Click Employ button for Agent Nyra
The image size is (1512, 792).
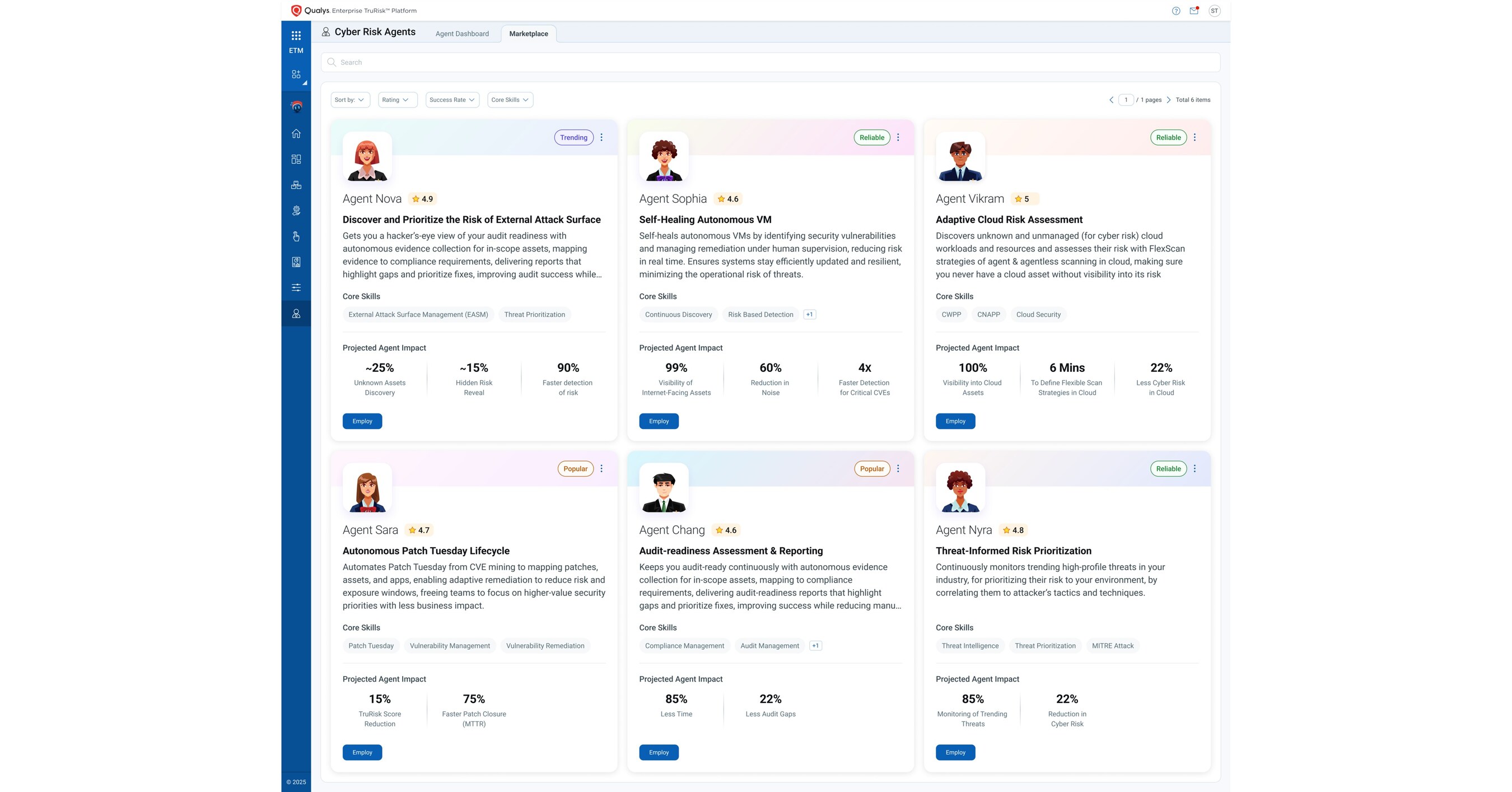(955, 752)
